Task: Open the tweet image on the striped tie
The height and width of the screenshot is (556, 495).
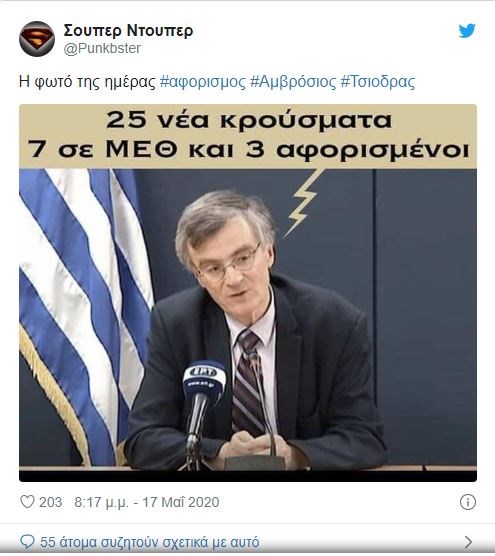Action: [x=247, y=383]
